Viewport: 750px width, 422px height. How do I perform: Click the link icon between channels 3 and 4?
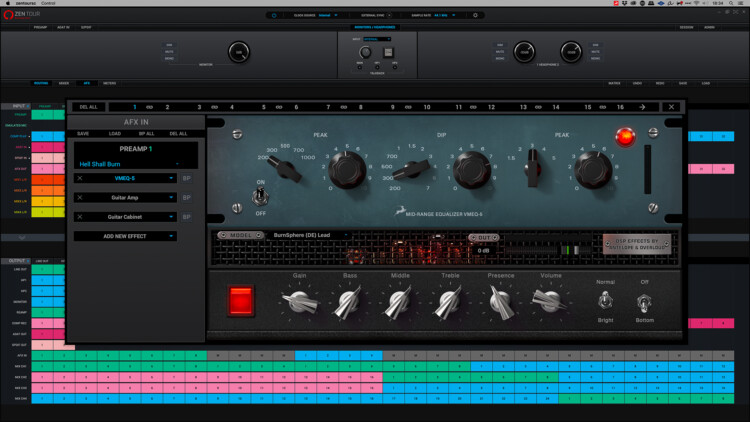click(x=215, y=107)
